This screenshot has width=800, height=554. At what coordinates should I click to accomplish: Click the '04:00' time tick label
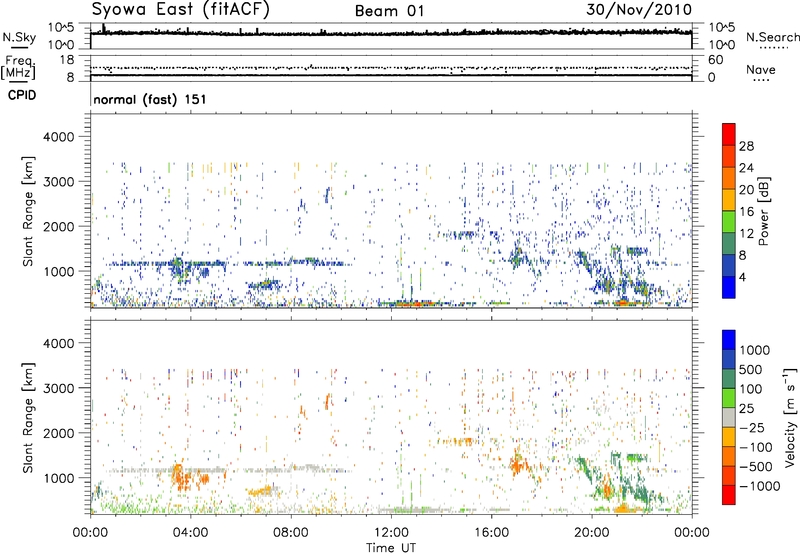pos(190,533)
